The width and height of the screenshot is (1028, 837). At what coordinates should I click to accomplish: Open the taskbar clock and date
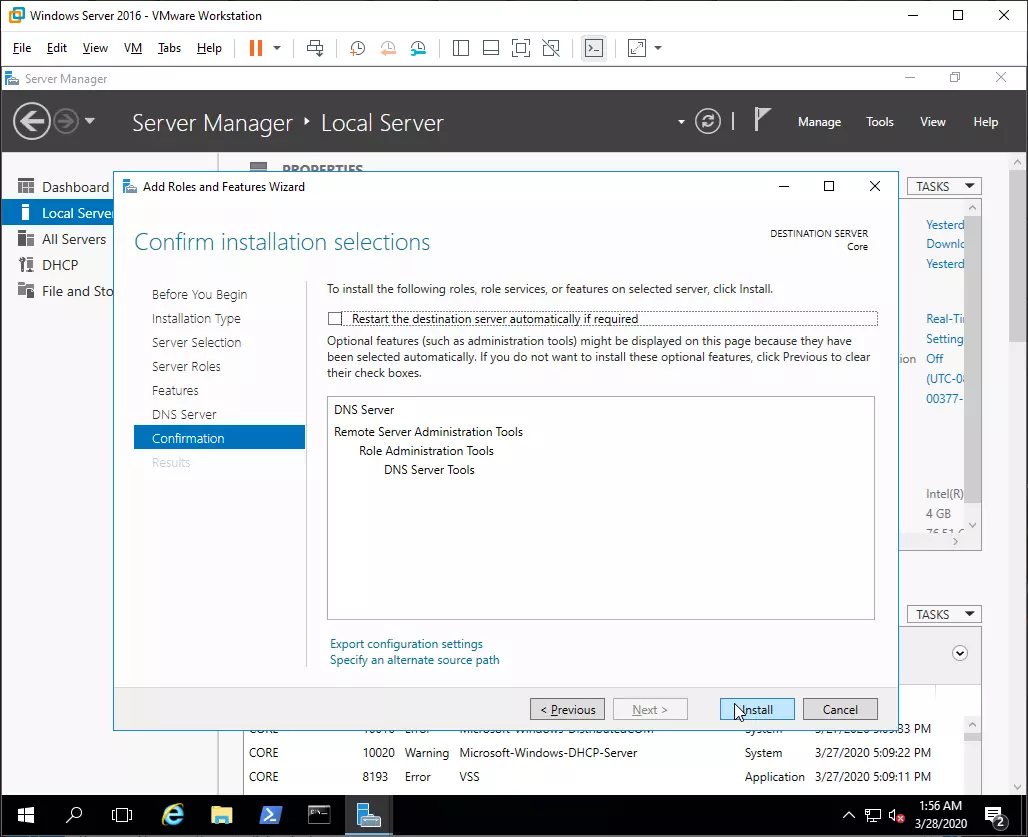coord(941,815)
